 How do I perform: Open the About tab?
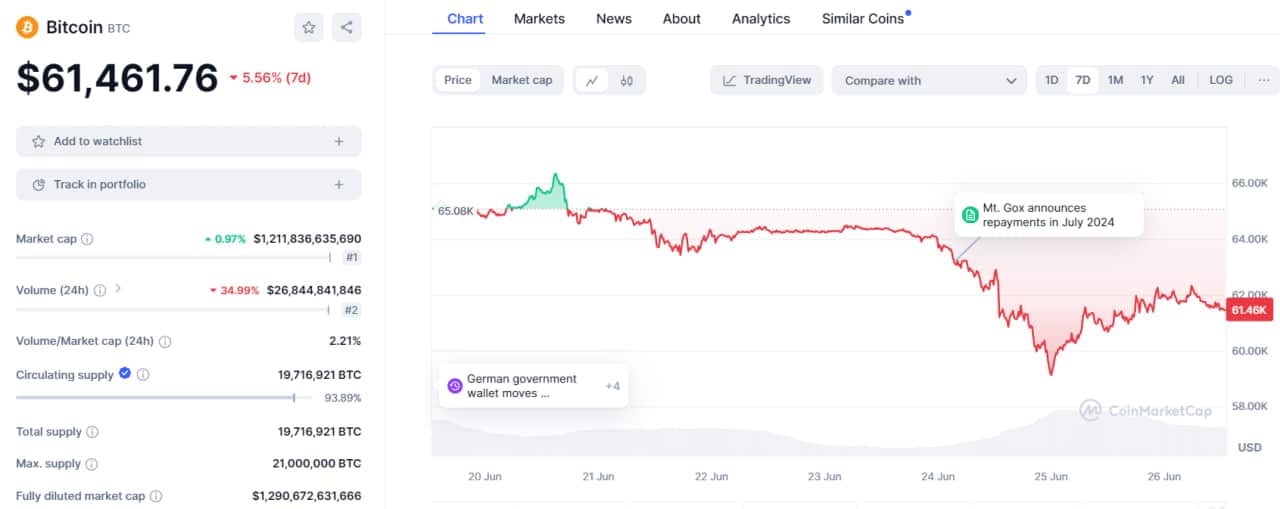(x=682, y=18)
